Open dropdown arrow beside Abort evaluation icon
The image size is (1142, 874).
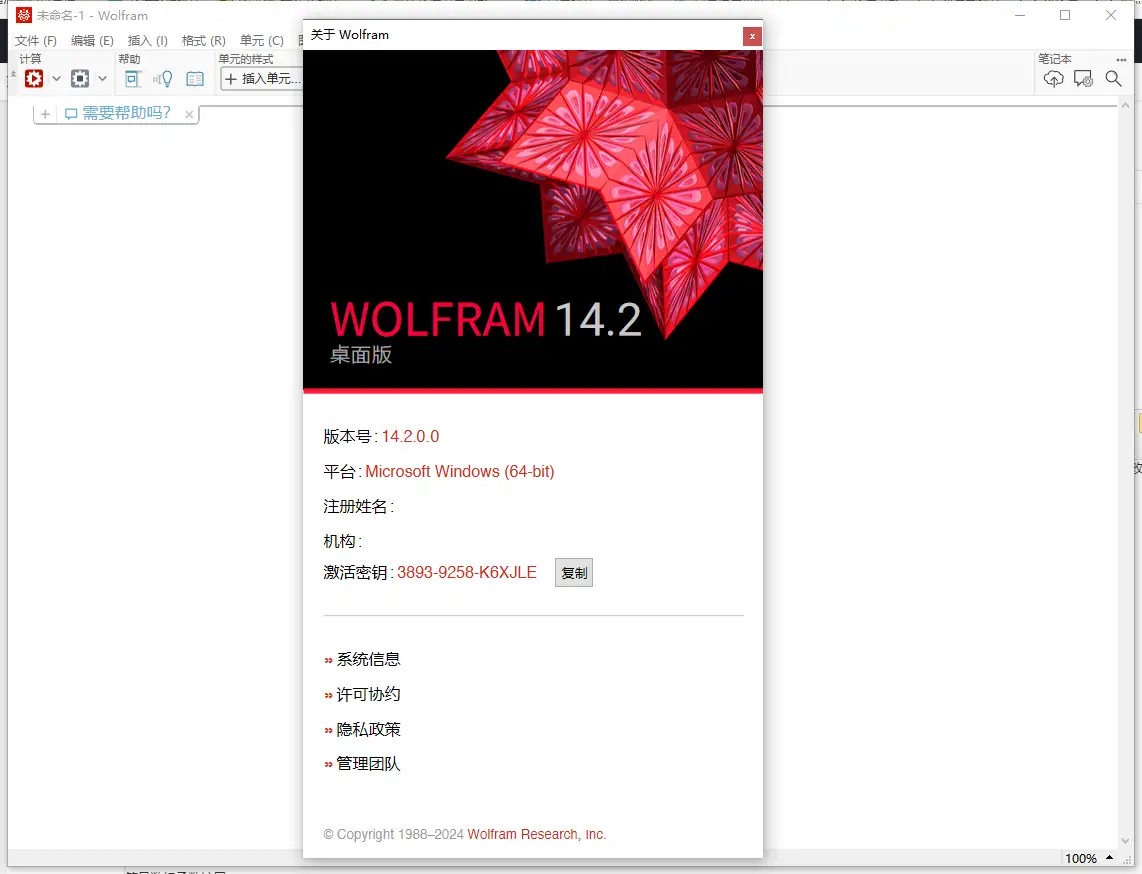pos(103,79)
